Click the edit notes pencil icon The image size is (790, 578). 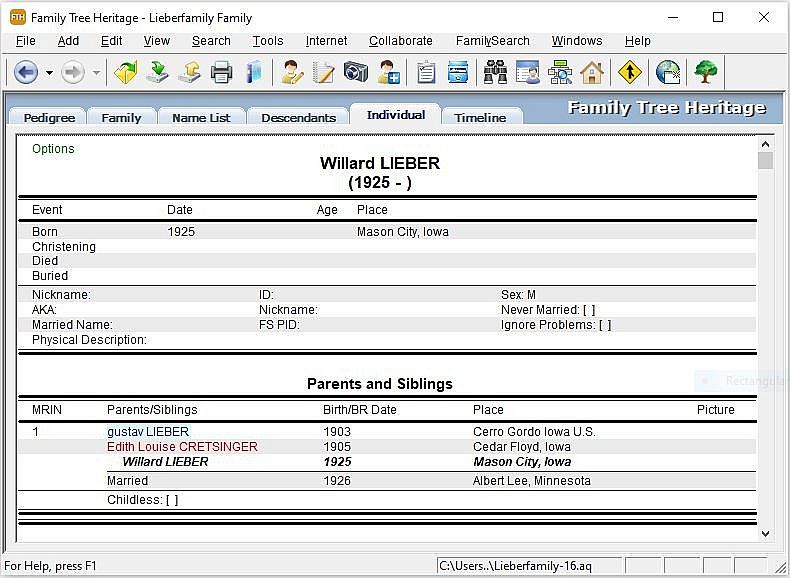click(x=324, y=72)
